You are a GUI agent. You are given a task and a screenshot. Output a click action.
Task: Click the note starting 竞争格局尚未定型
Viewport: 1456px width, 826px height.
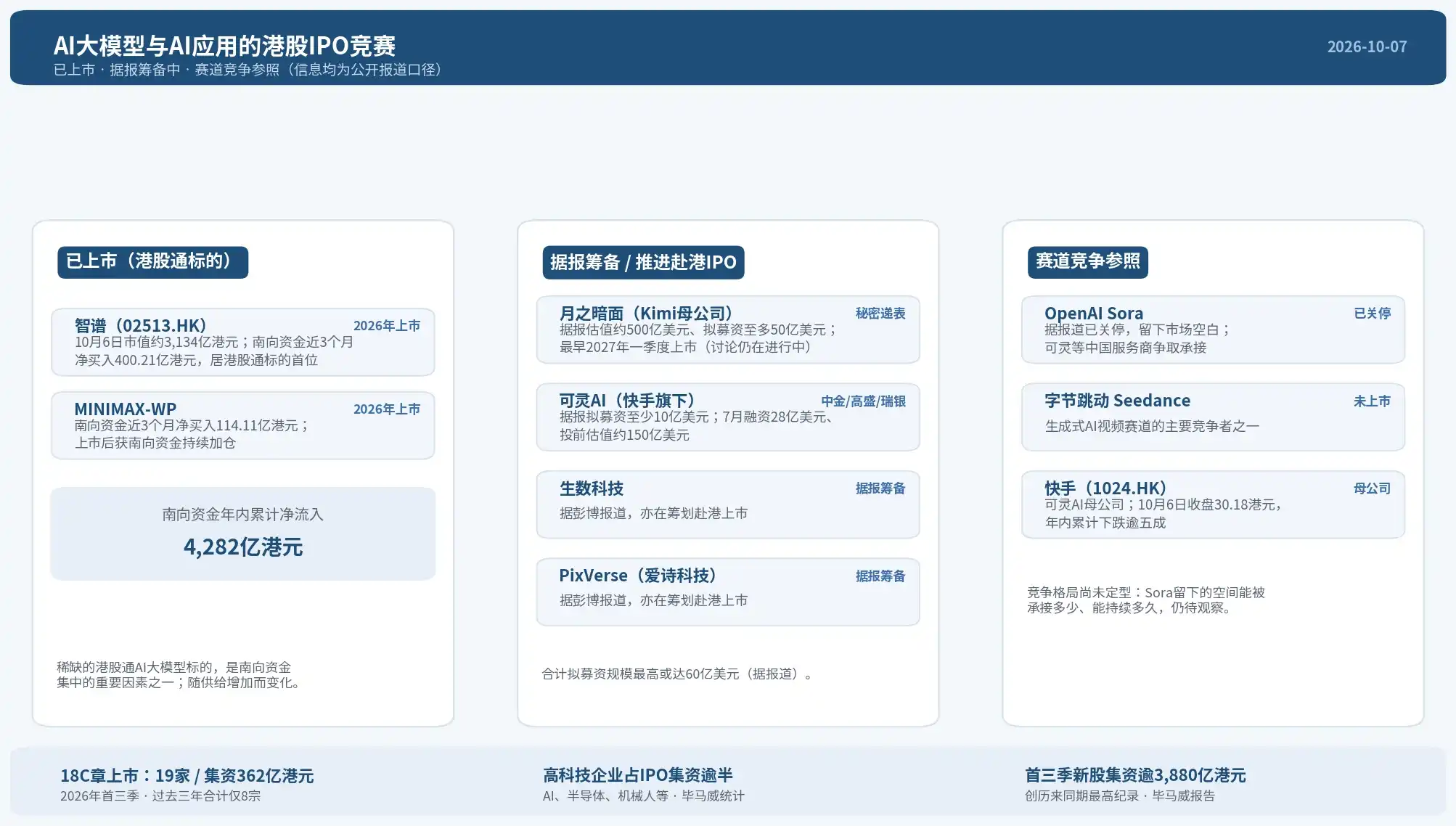click(x=1145, y=600)
